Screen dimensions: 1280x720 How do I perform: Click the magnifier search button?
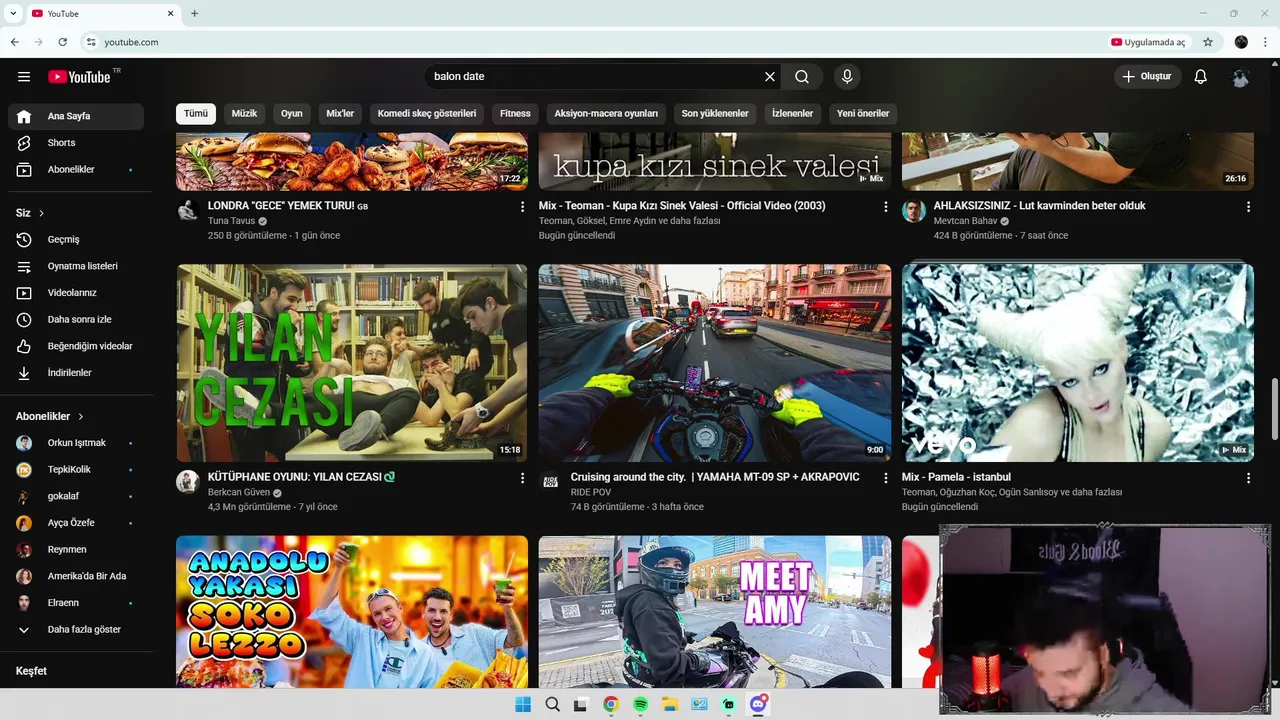click(802, 77)
